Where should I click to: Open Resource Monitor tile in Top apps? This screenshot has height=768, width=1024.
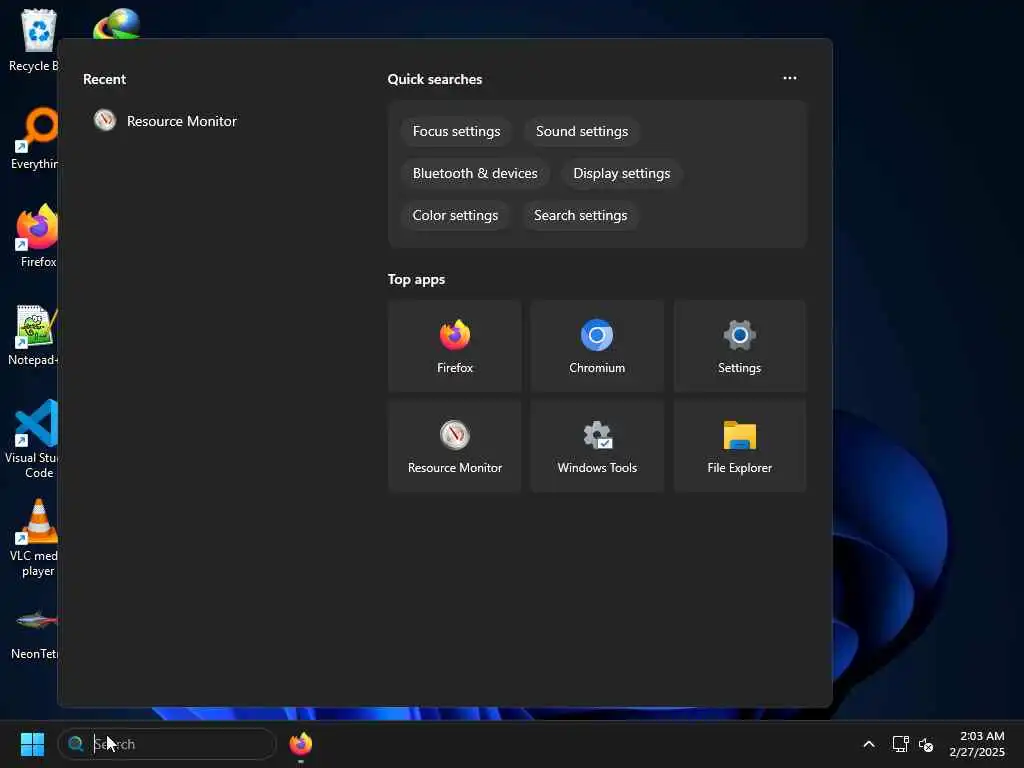pos(455,446)
